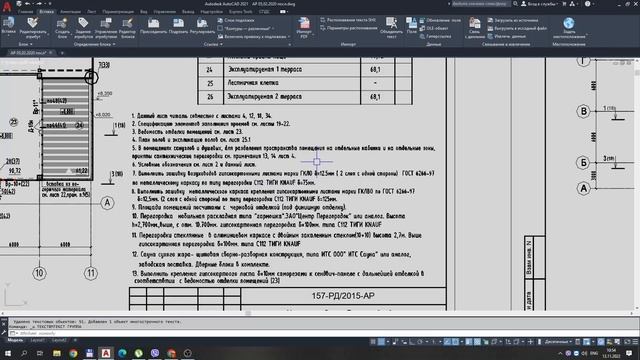Click Выгрузить в исходный файл
640x360 pixels.
(517, 28)
